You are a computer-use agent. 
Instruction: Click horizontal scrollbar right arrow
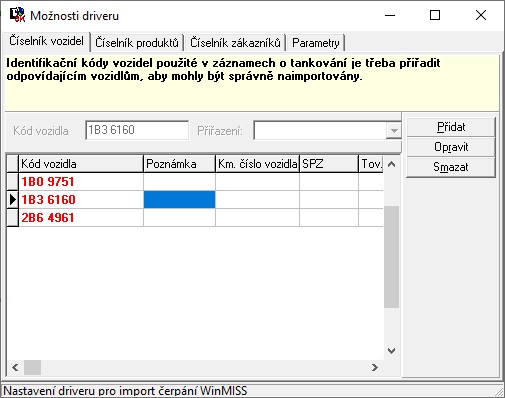(x=375, y=367)
